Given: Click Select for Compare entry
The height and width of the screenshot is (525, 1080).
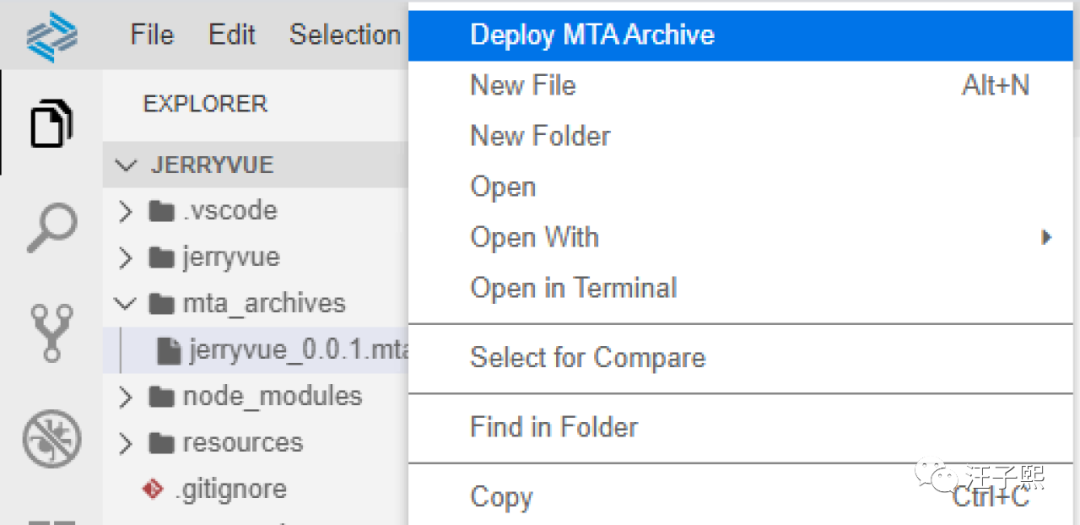Looking at the screenshot, I should [587, 358].
